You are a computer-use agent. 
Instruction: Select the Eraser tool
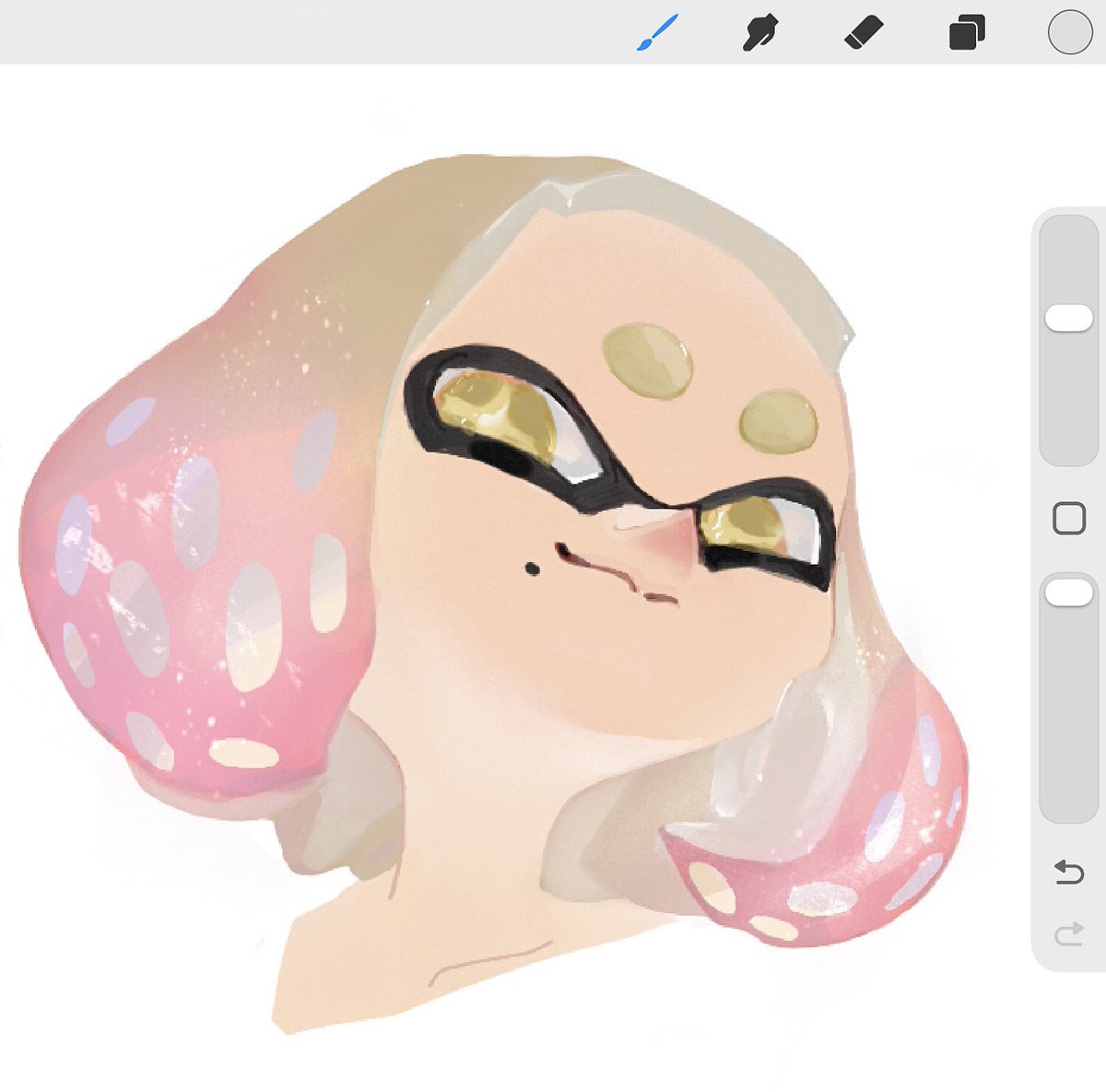[x=864, y=33]
